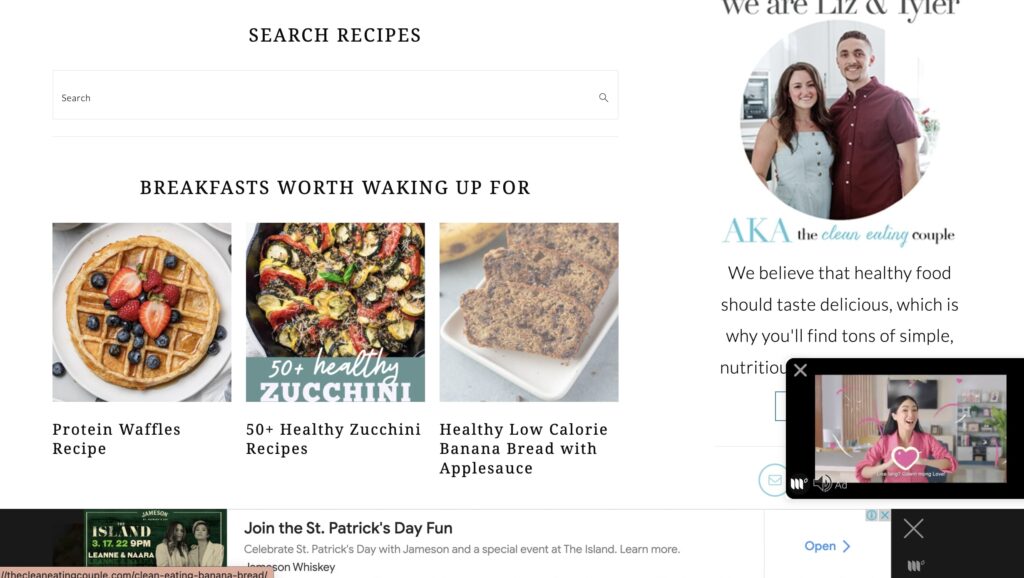Click the zucchini recipes thumbnail image

point(335,312)
